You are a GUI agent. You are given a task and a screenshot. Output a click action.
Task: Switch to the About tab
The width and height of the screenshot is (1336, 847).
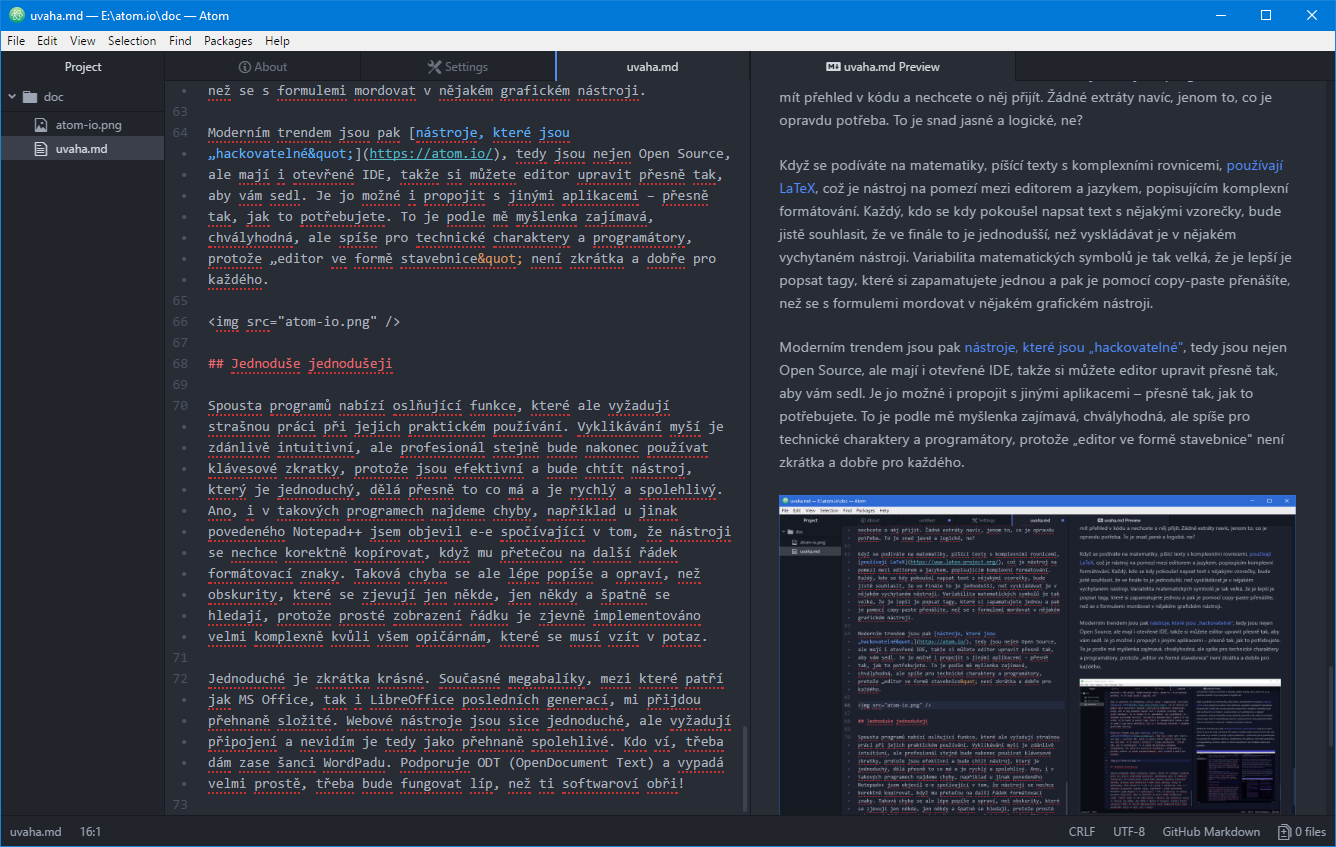261,67
